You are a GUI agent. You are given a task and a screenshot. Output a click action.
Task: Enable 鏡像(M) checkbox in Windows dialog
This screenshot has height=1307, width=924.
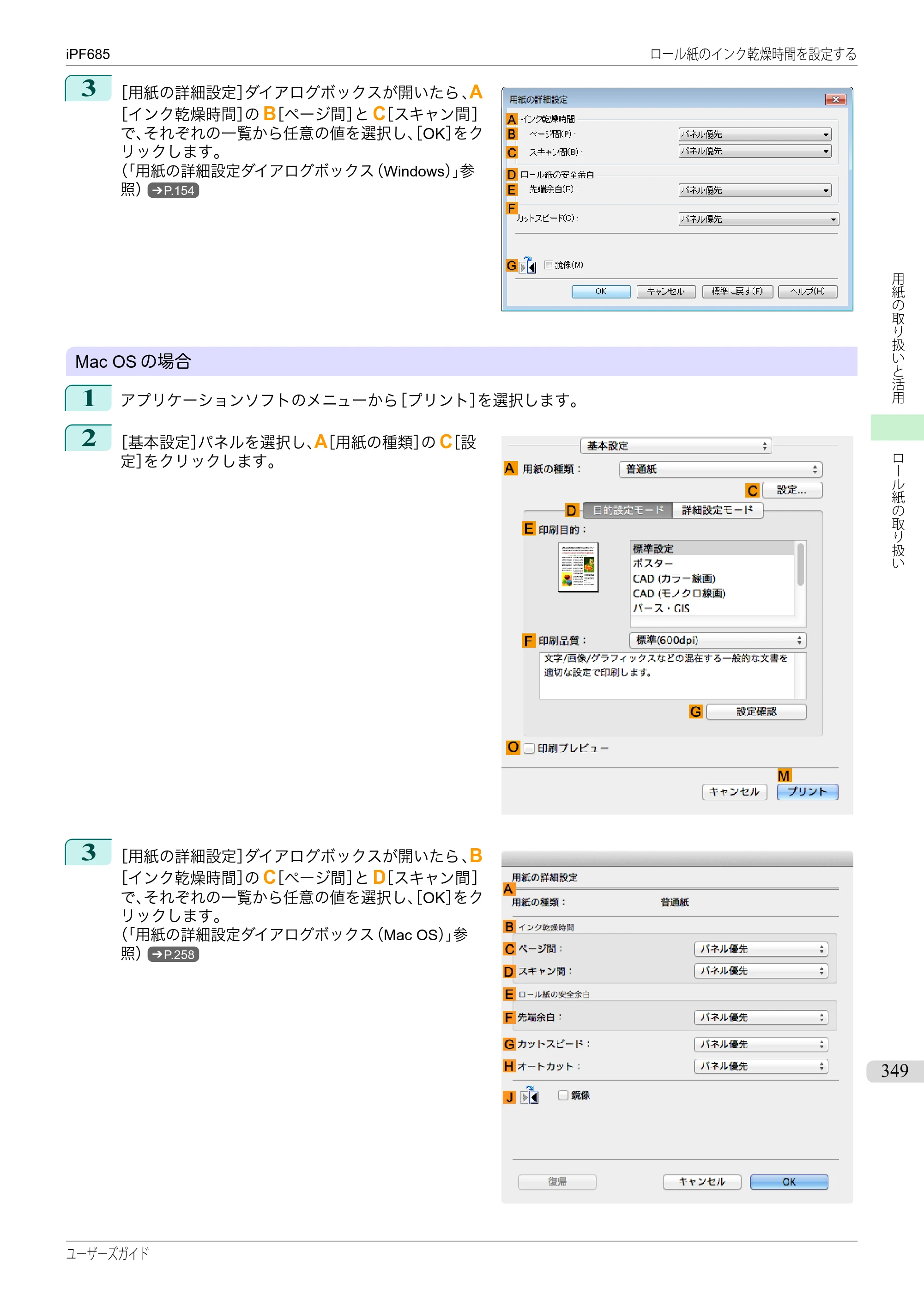[x=549, y=265]
